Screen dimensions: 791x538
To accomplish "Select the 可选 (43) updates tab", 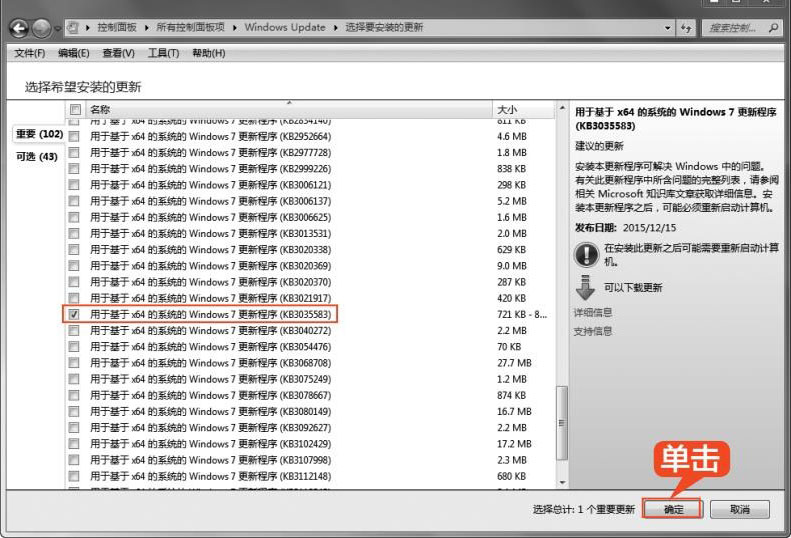I will point(37,156).
